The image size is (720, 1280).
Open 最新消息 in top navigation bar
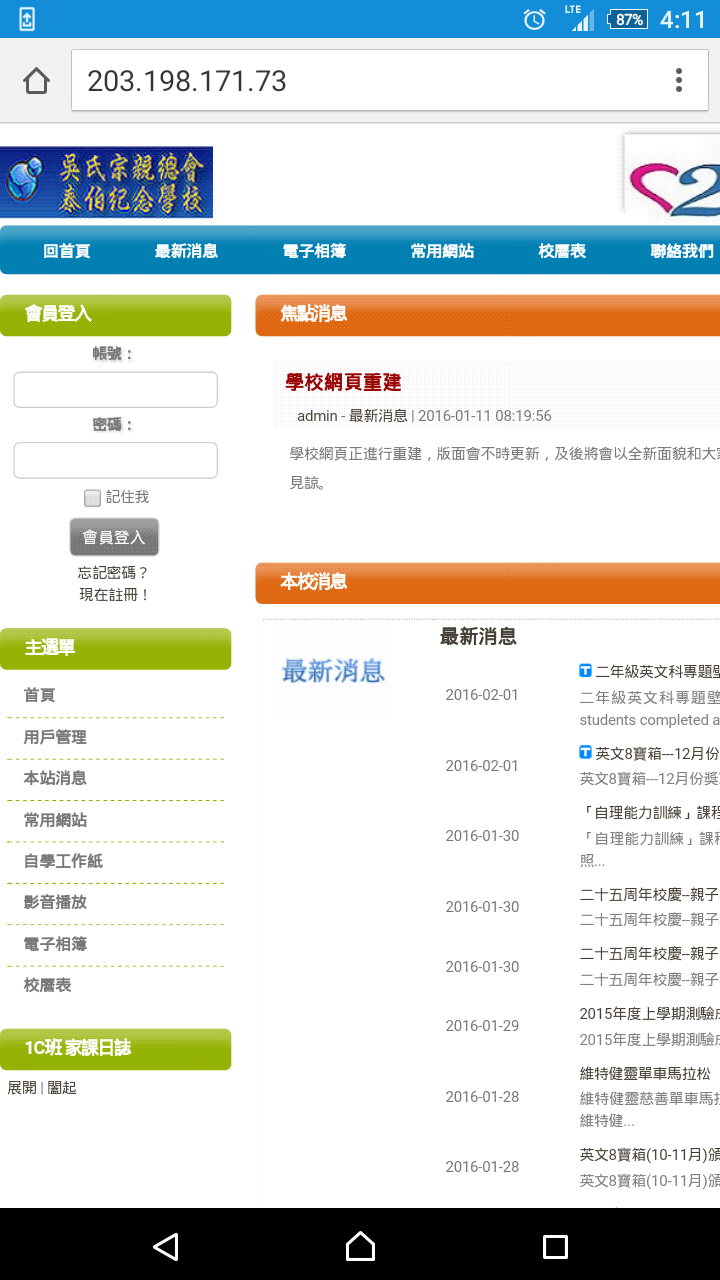(x=186, y=251)
